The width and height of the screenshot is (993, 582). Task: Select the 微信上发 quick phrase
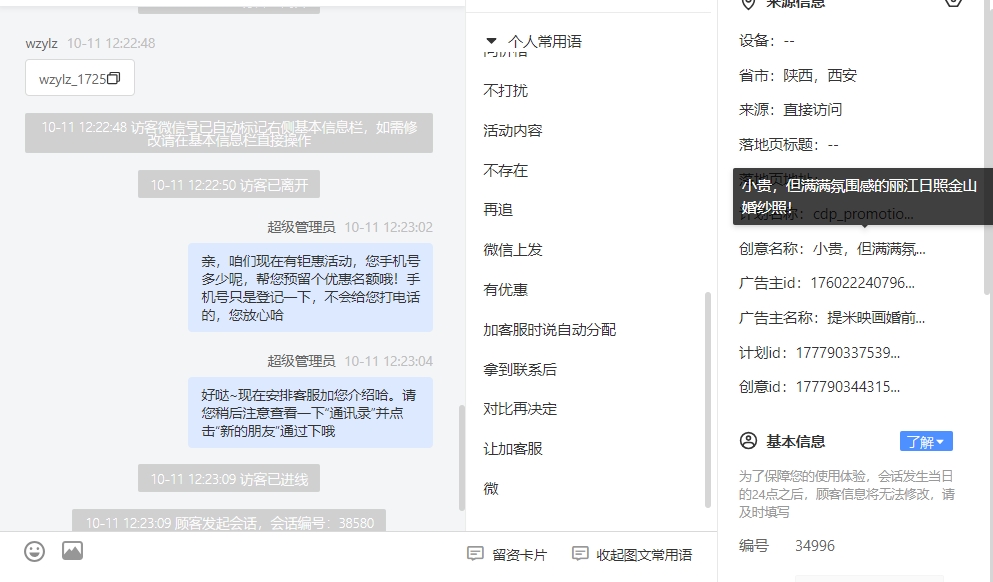[513, 250]
